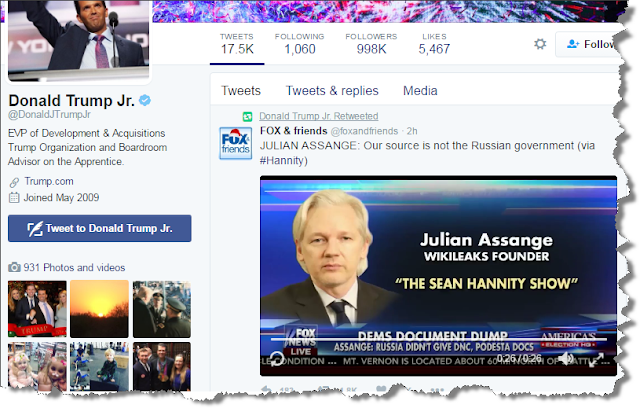Viewport: 640px width, 408px height.
Task: Open the Trump.com website link
Action: pyautogui.click(x=49, y=181)
